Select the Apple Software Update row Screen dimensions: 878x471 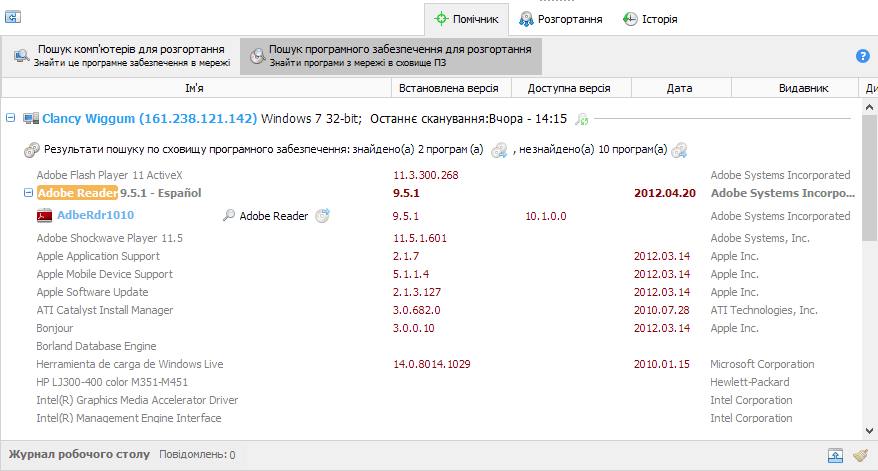tap(437, 292)
